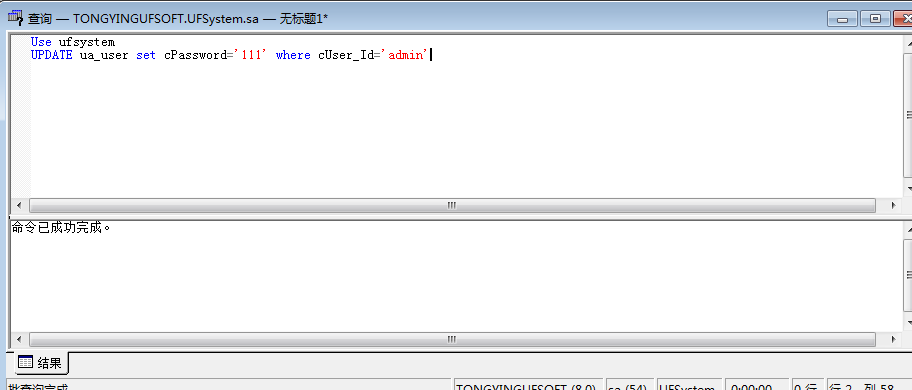Click the editor vertical scrollbar down arrow
Screen dimensions: 912x390
(909, 189)
